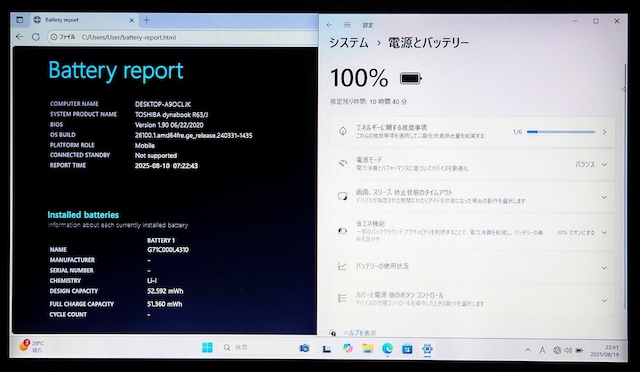Go back in the Settings window
This screenshot has width=640, height=372.
pos(329,25)
